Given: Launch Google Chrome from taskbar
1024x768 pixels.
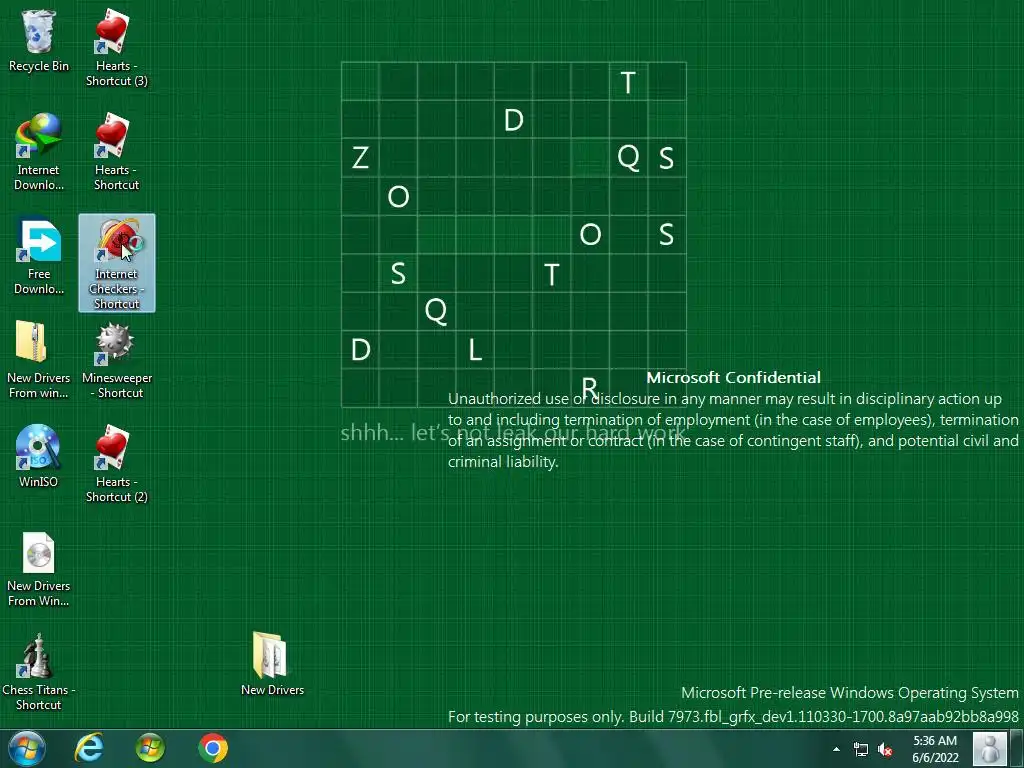Looking at the screenshot, I should 213,748.
